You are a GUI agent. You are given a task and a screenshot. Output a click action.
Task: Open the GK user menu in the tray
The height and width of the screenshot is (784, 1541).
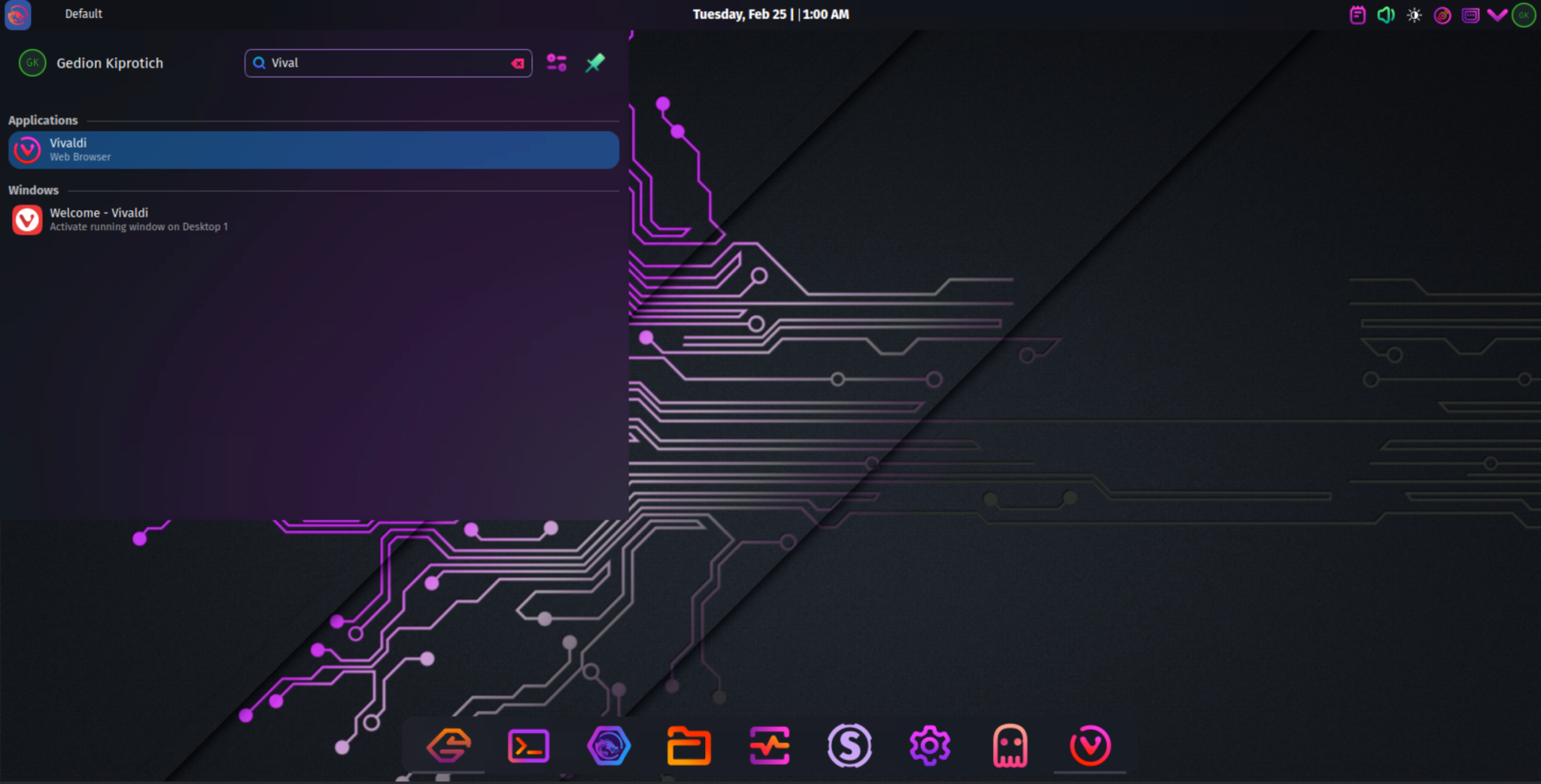pos(1524,14)
